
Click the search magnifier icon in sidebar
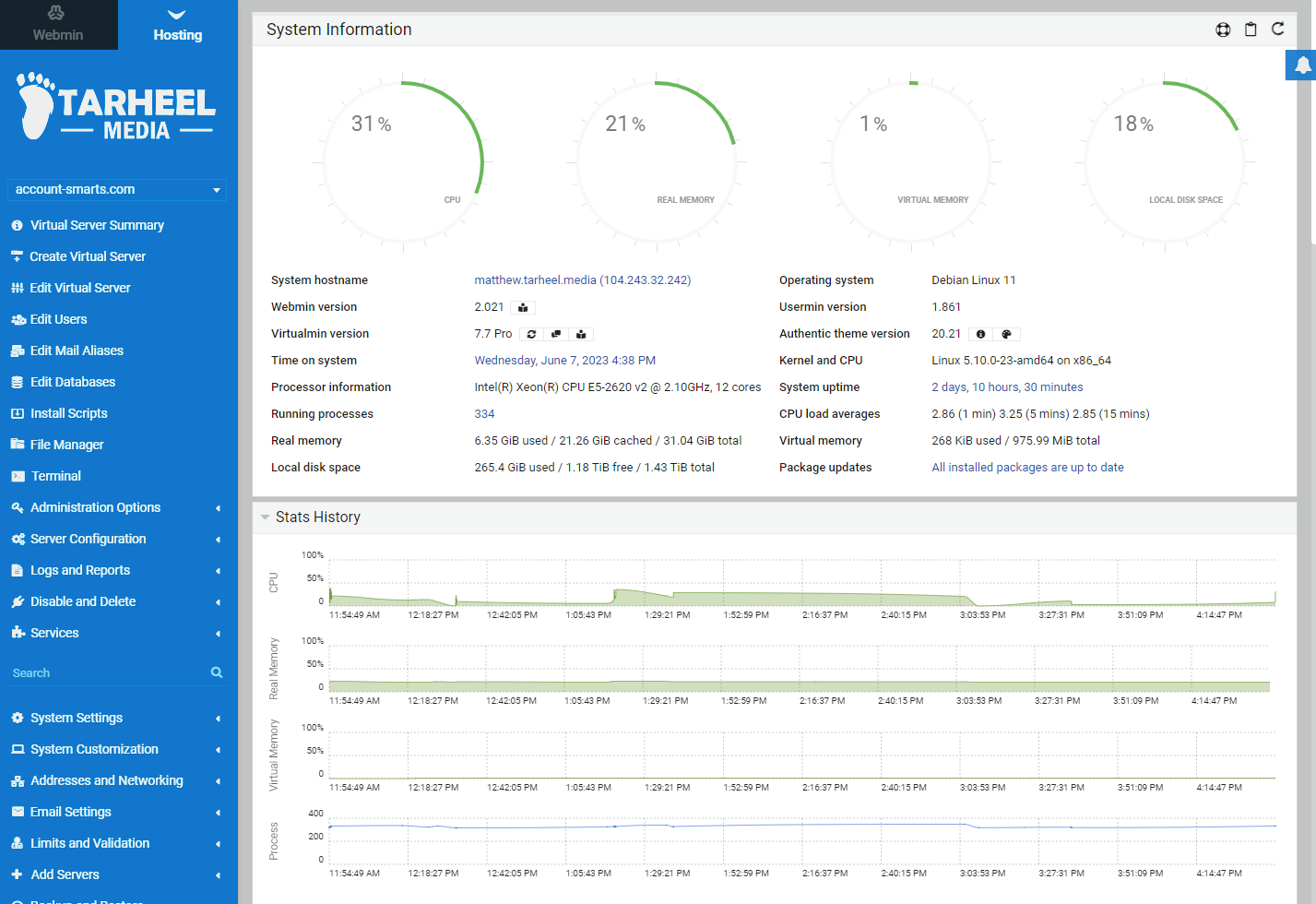coord(217,672)
